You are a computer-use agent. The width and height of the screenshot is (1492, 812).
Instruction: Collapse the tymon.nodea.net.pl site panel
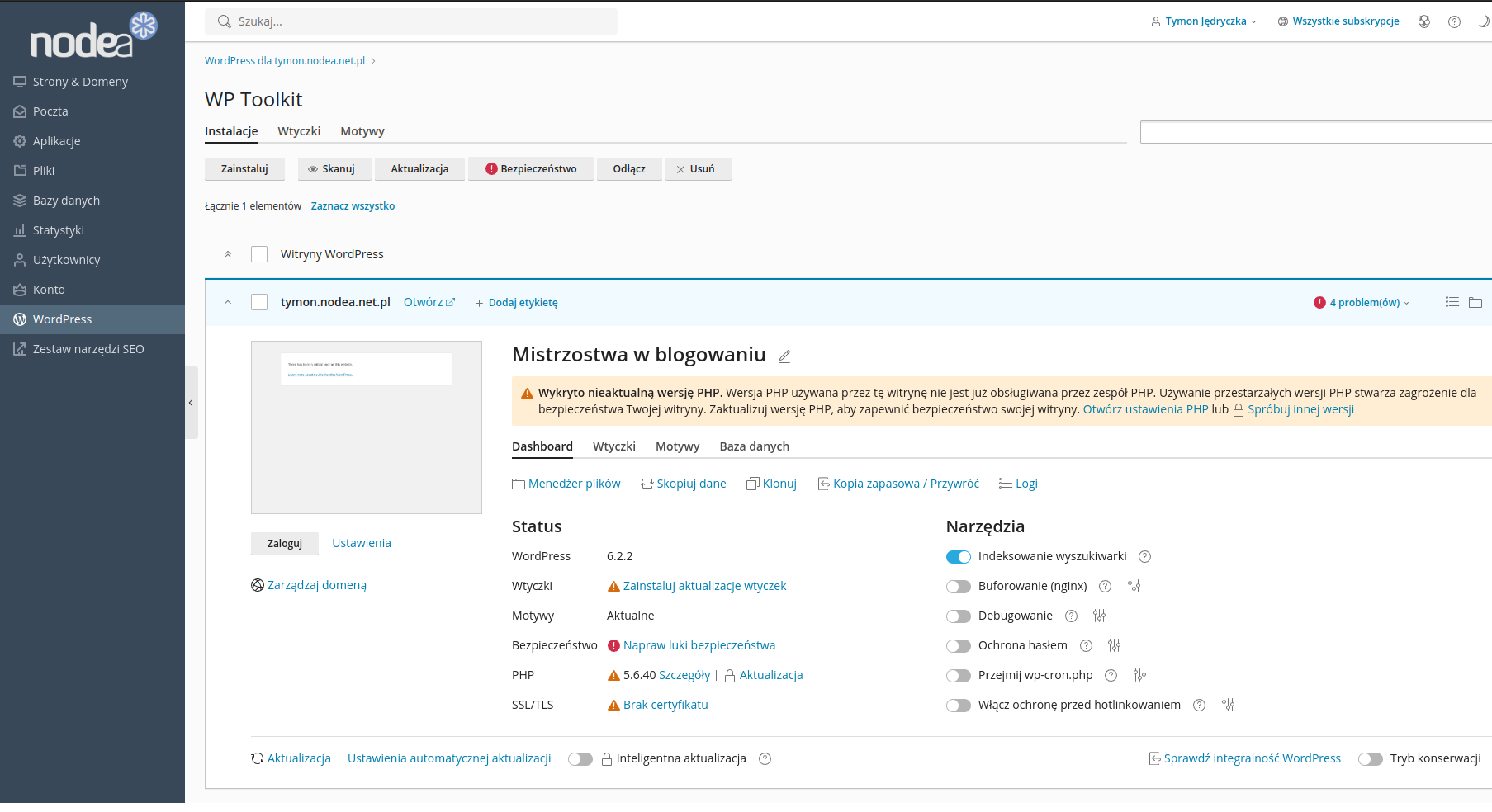(228, 302)
